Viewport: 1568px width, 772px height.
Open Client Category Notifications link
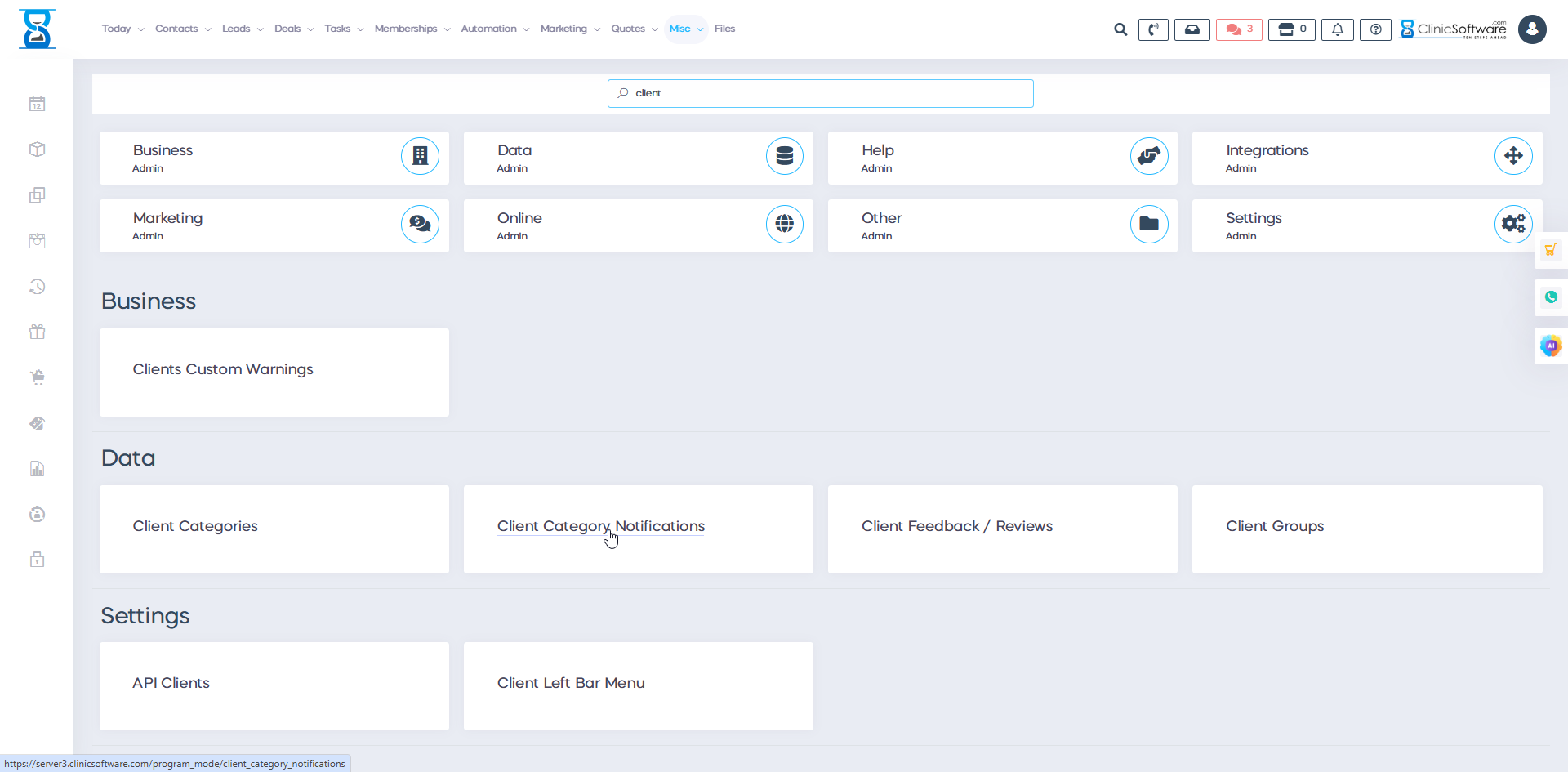[x=600, y=526]
